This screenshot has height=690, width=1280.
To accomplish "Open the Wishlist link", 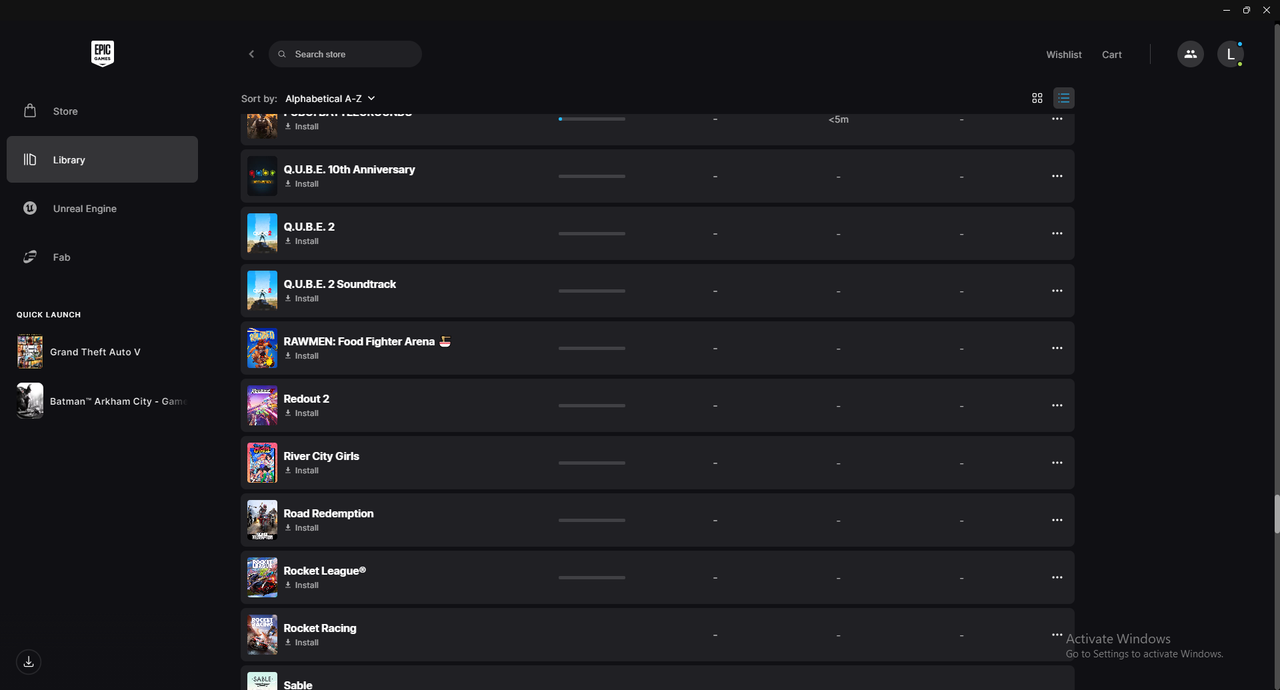I will (x=1064, y=55).
